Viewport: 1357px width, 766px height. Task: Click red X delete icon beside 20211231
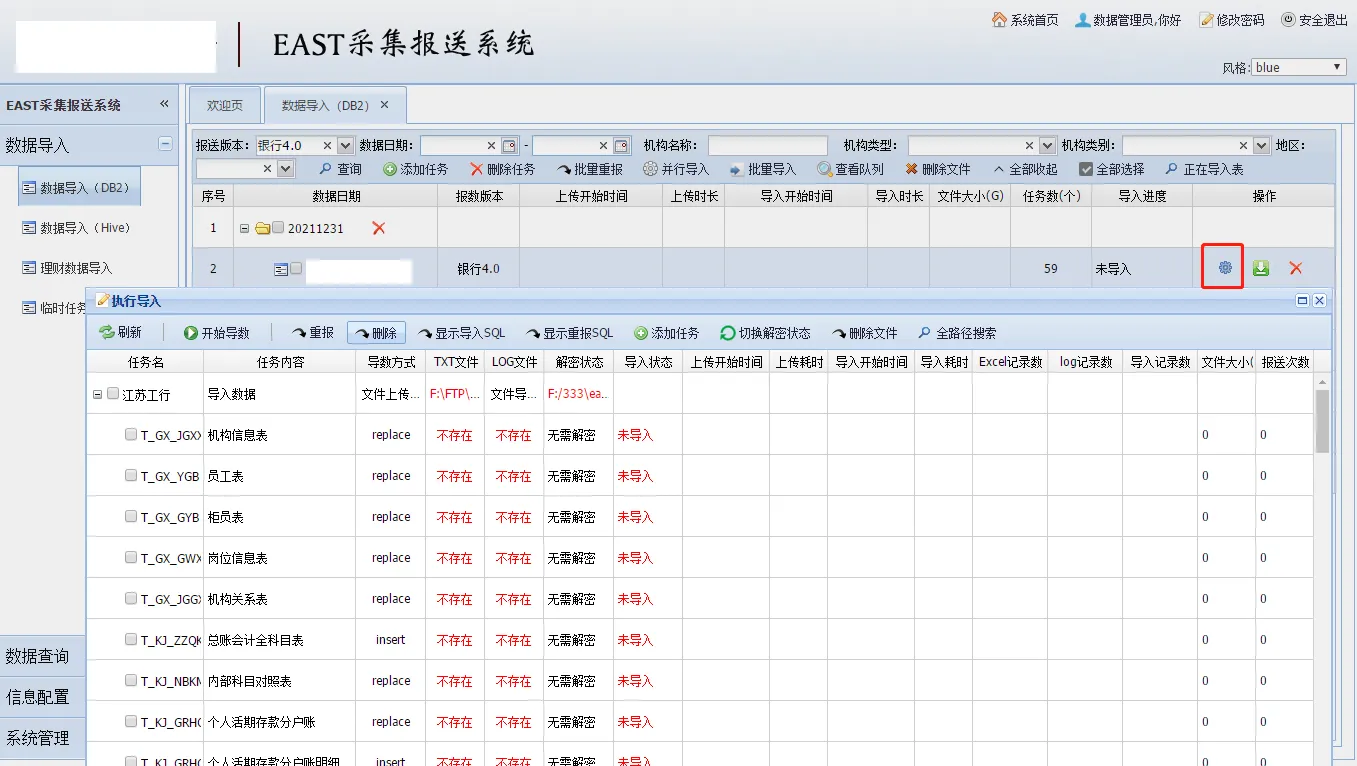[x=378, y=228]
